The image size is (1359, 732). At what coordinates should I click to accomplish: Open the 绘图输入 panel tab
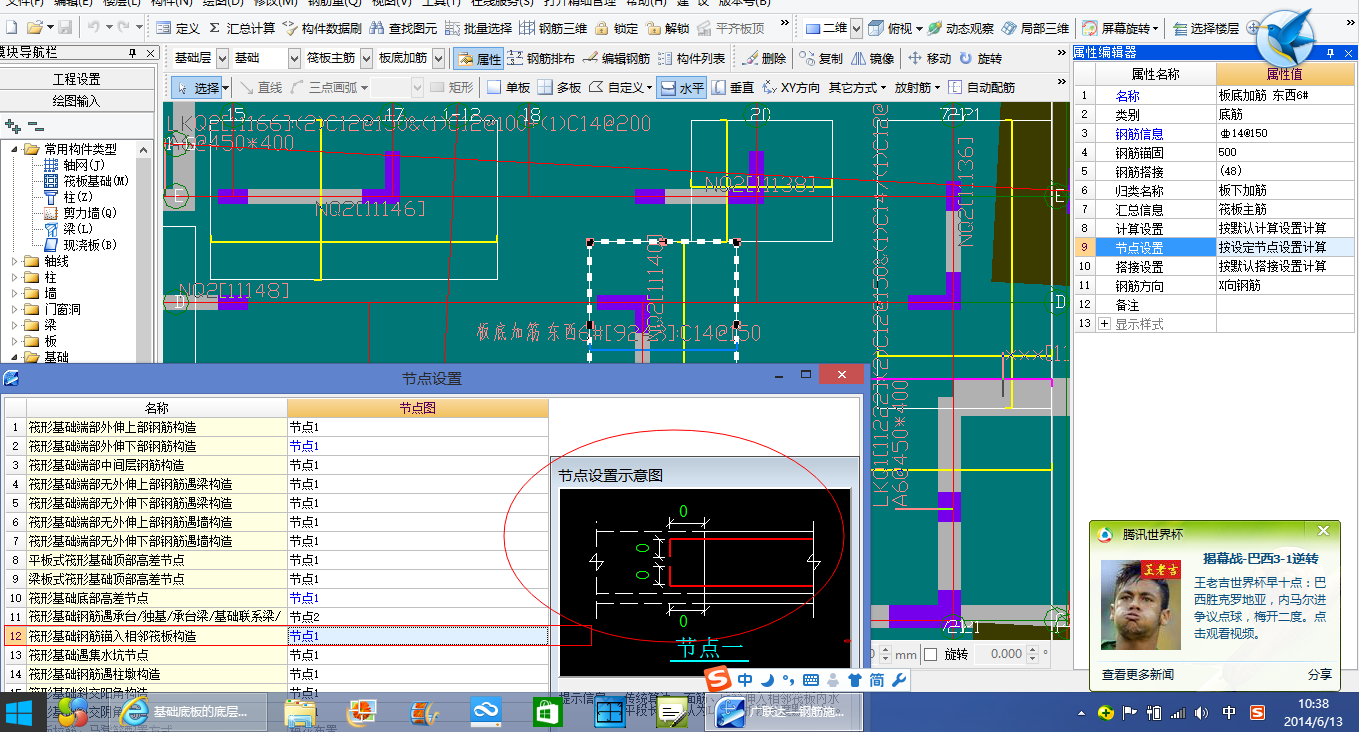tap(77, 100)
